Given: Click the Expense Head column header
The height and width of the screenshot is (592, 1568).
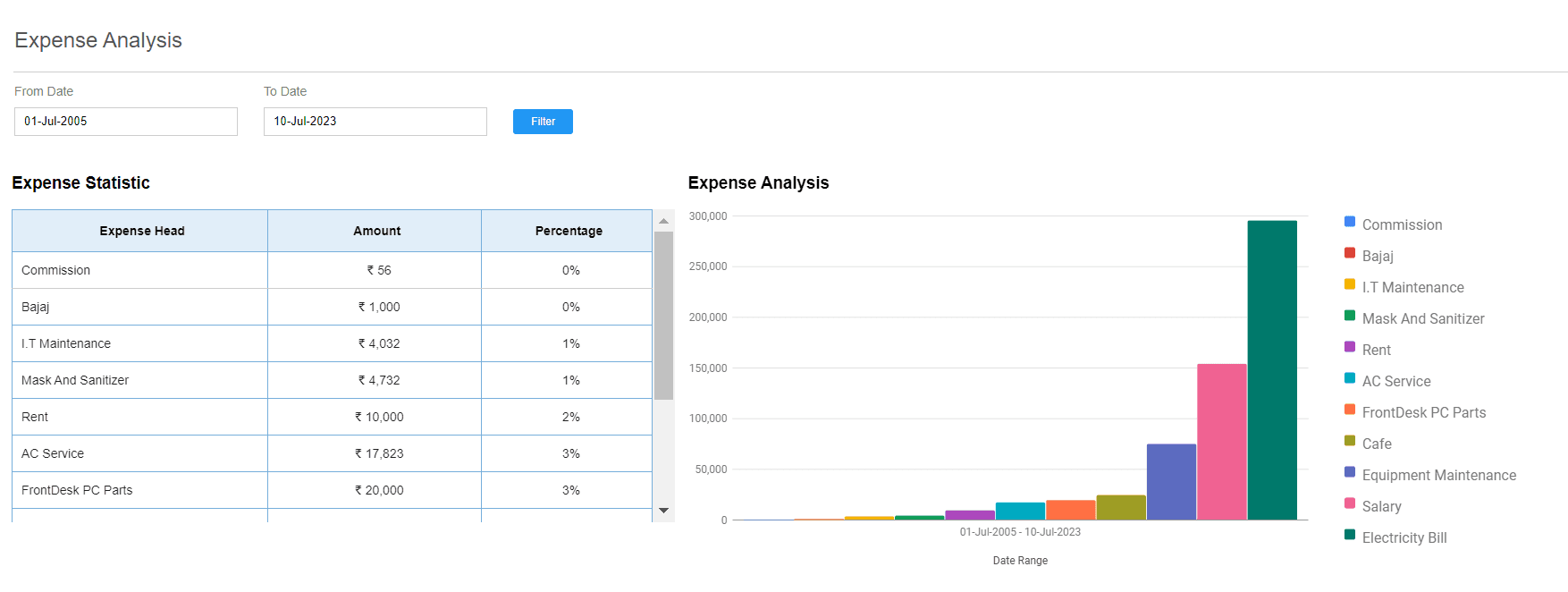Looking at the screenshot, I should tap(140, 231).
